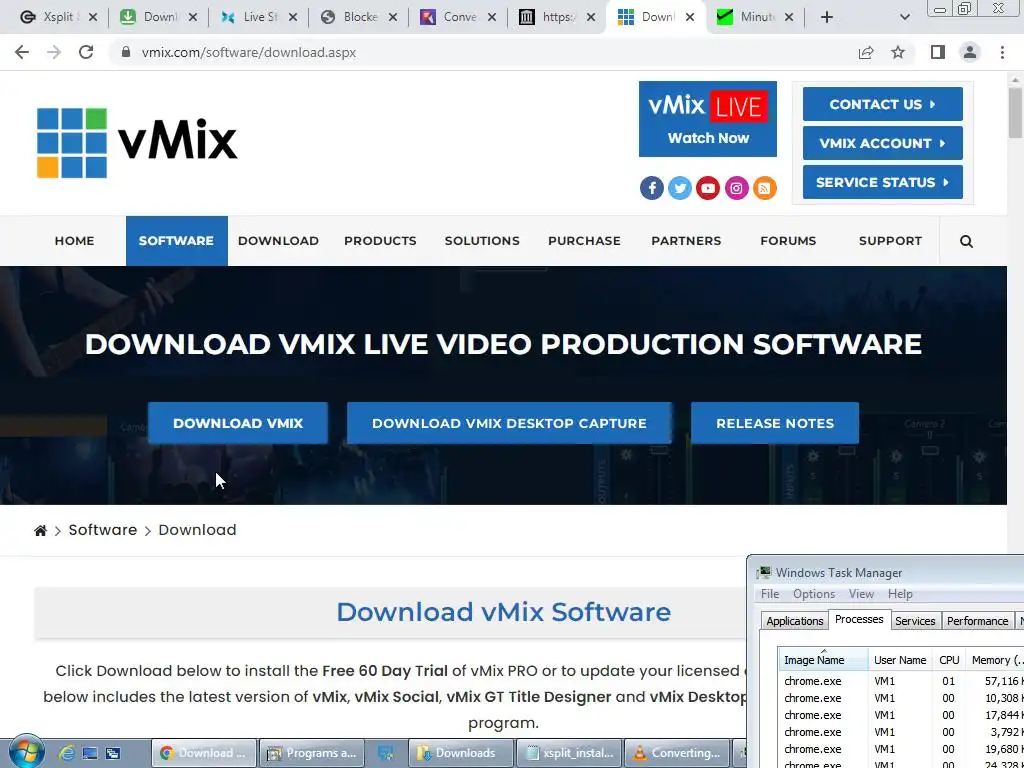Open the vMix Twitter icon

tap(680, 188)
